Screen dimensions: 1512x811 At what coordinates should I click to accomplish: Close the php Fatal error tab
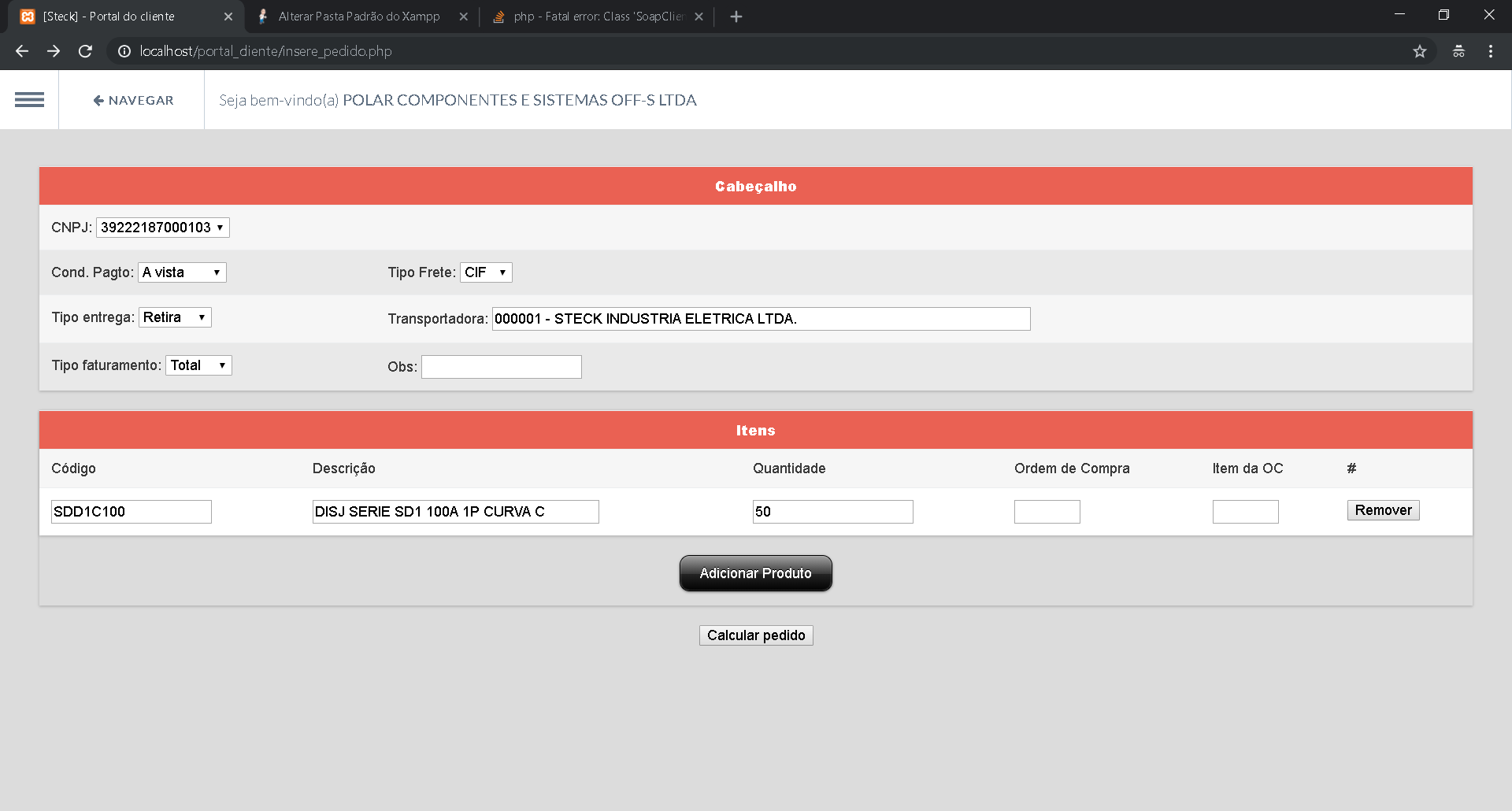pyautogui.click(x=699, y=17)
